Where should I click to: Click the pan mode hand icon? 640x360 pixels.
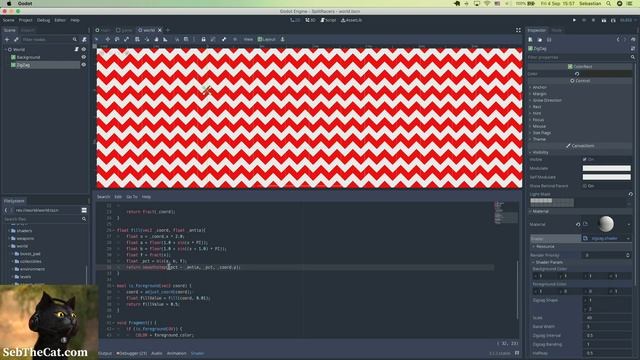(x=156, y=39)
